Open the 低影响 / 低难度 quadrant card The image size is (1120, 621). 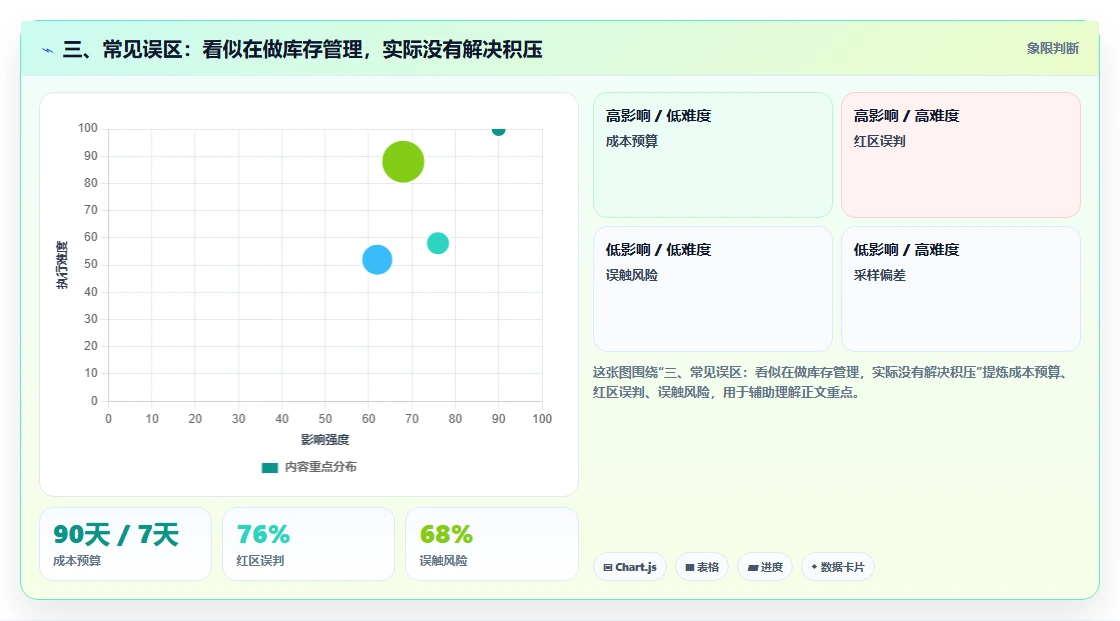(x=712, y=289)
